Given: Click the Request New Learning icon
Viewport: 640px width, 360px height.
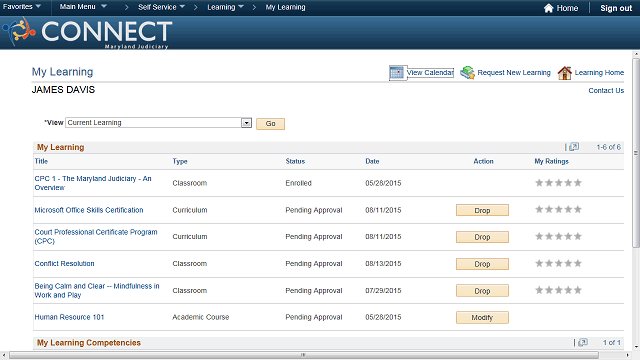Looking at the screenshot, I should point(467,73).
